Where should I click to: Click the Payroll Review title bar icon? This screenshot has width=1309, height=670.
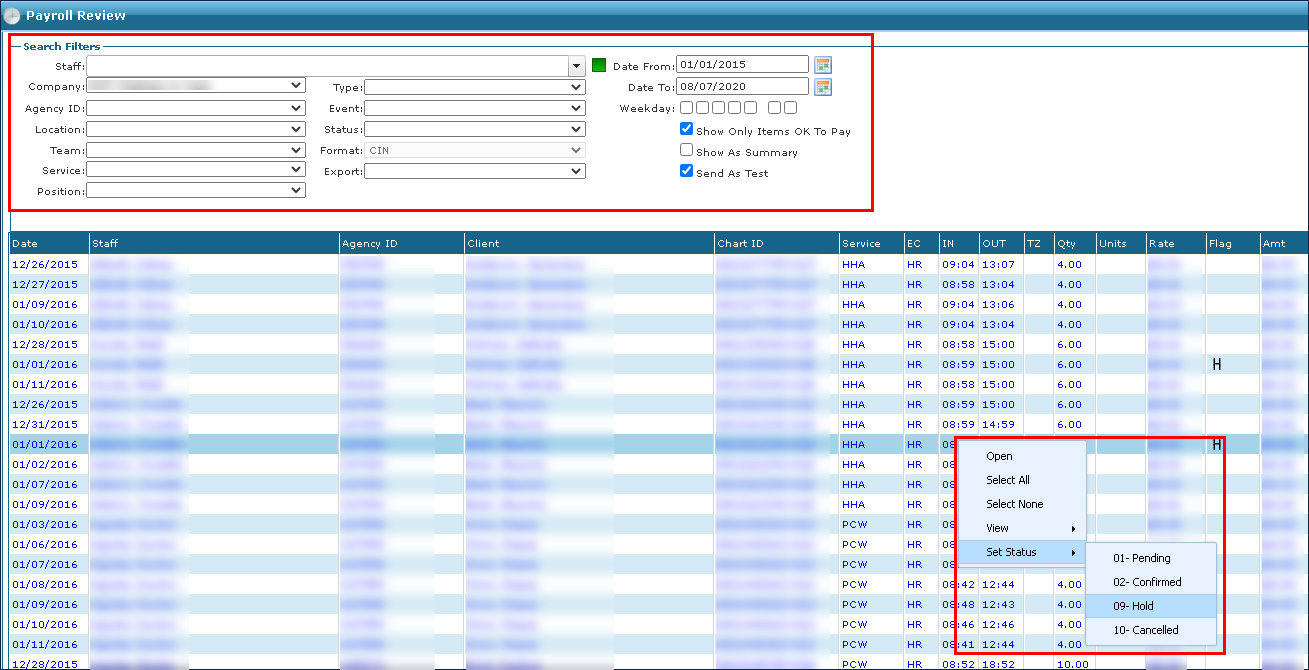pos(12,15)
